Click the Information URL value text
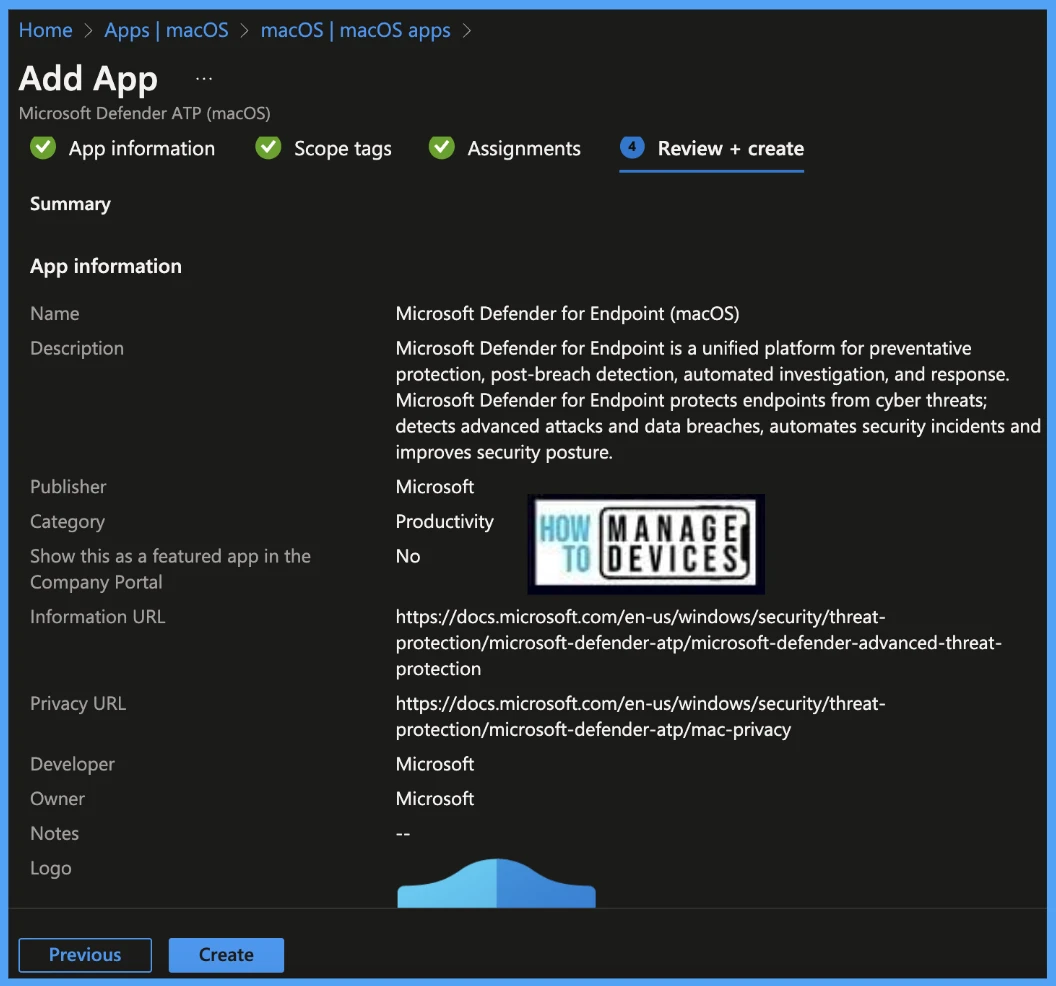1056x986 pixels. pyautogui.click(x=698, y=643)
